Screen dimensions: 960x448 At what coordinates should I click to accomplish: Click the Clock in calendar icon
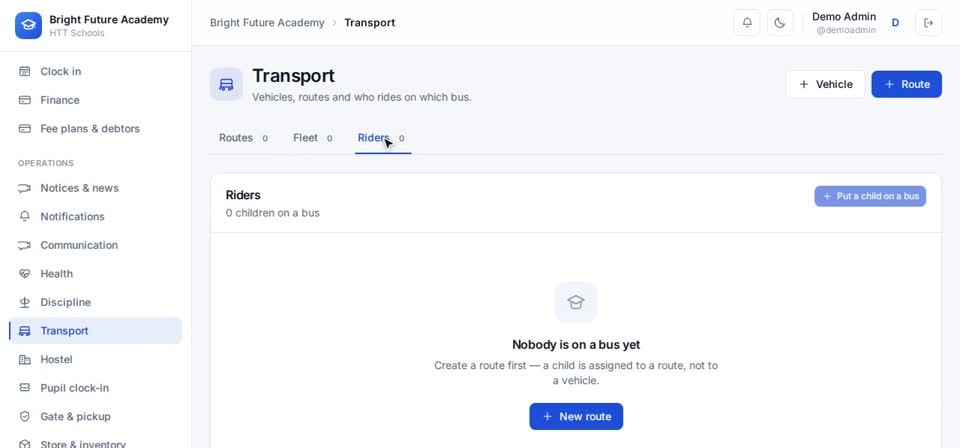(24, 72)
